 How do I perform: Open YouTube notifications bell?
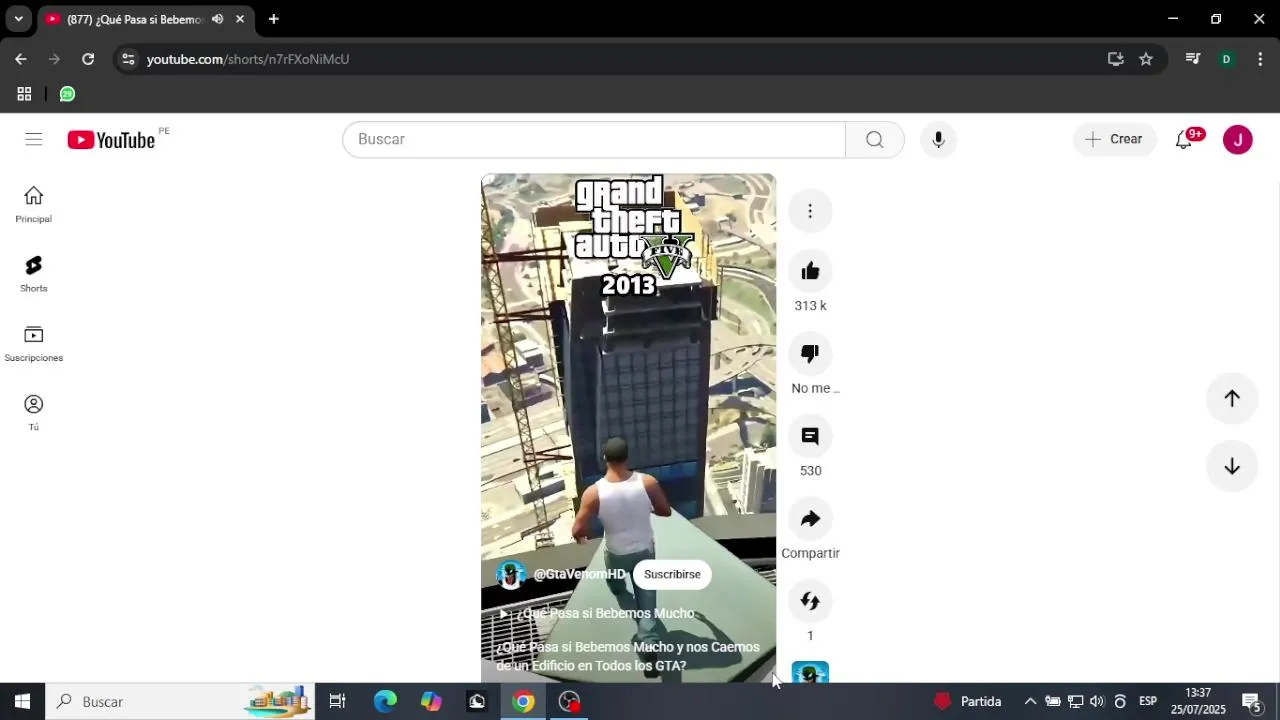[x=1184, y=140]
